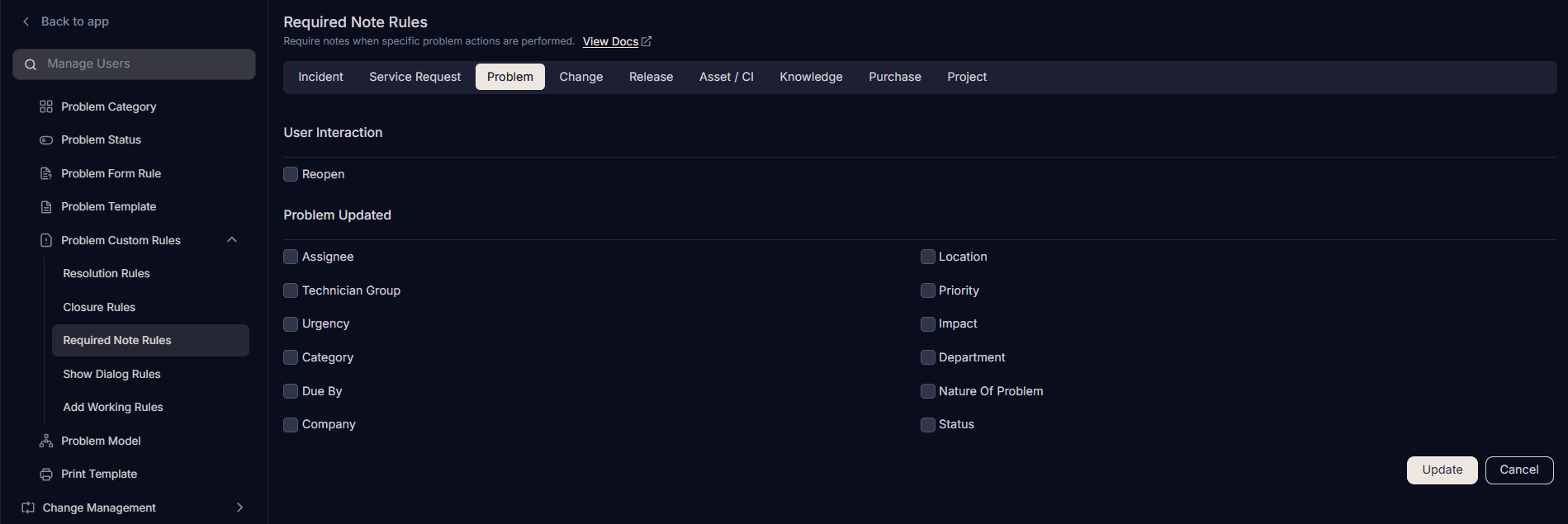Click the Print Template printer icon
1568x524 pixels.
coord(46,474)
